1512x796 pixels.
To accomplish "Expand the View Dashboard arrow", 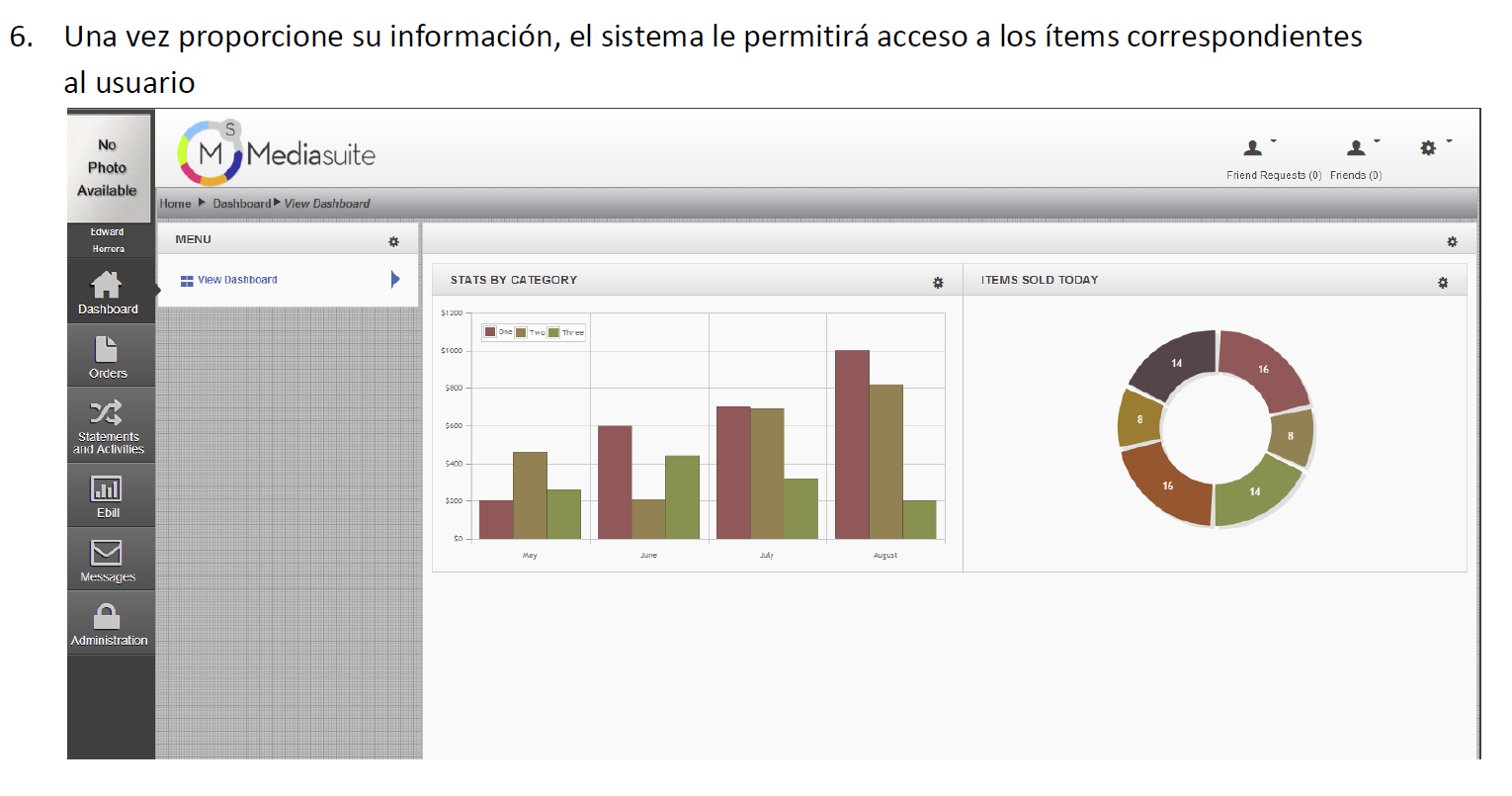I will point(395,280).
